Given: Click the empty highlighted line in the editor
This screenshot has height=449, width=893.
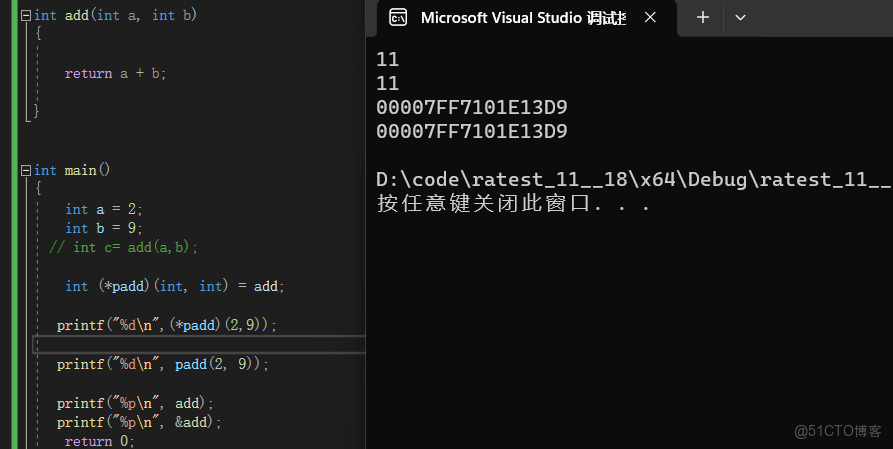Looking at the screenshot, I should click(200, 344).
